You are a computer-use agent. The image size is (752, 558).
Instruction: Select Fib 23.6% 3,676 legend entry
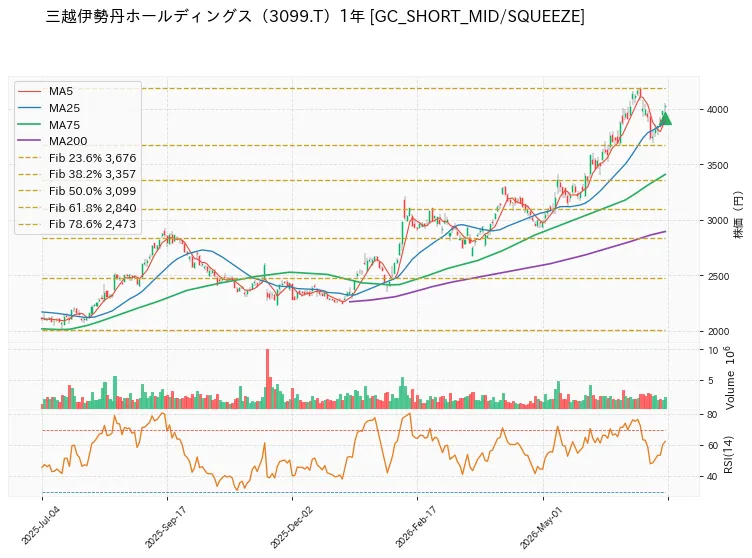coord(77,158)
